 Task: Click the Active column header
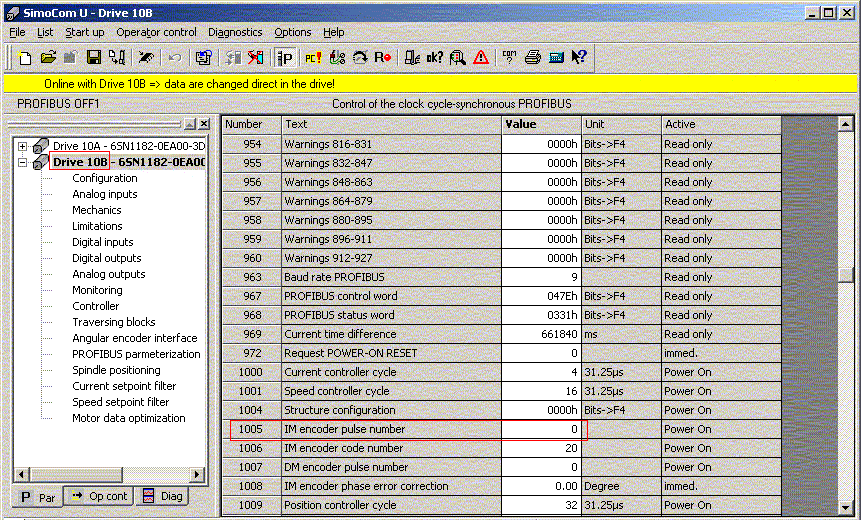pos(722,125)
